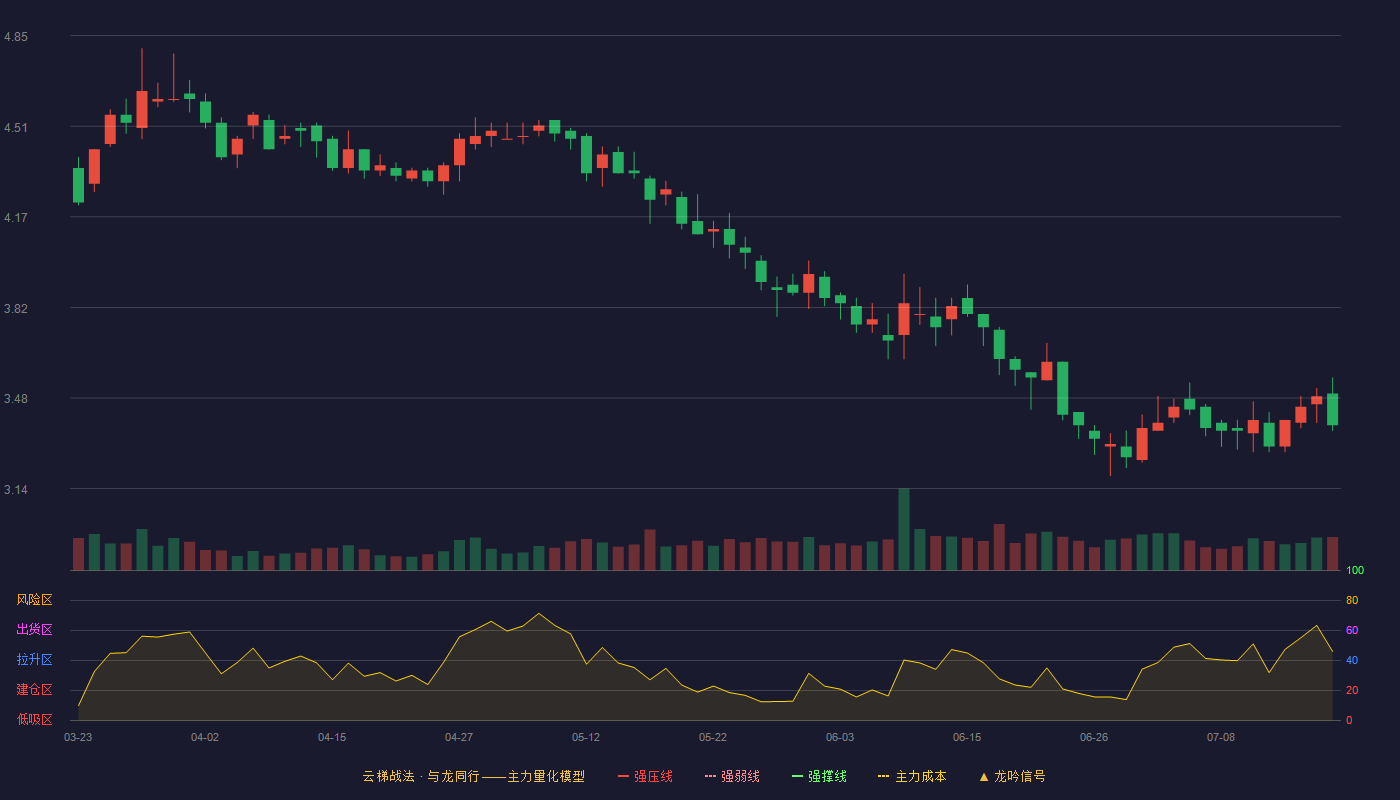
Task: Toggle the 强弱线 legend series
Action: click(x=732, y=776)
